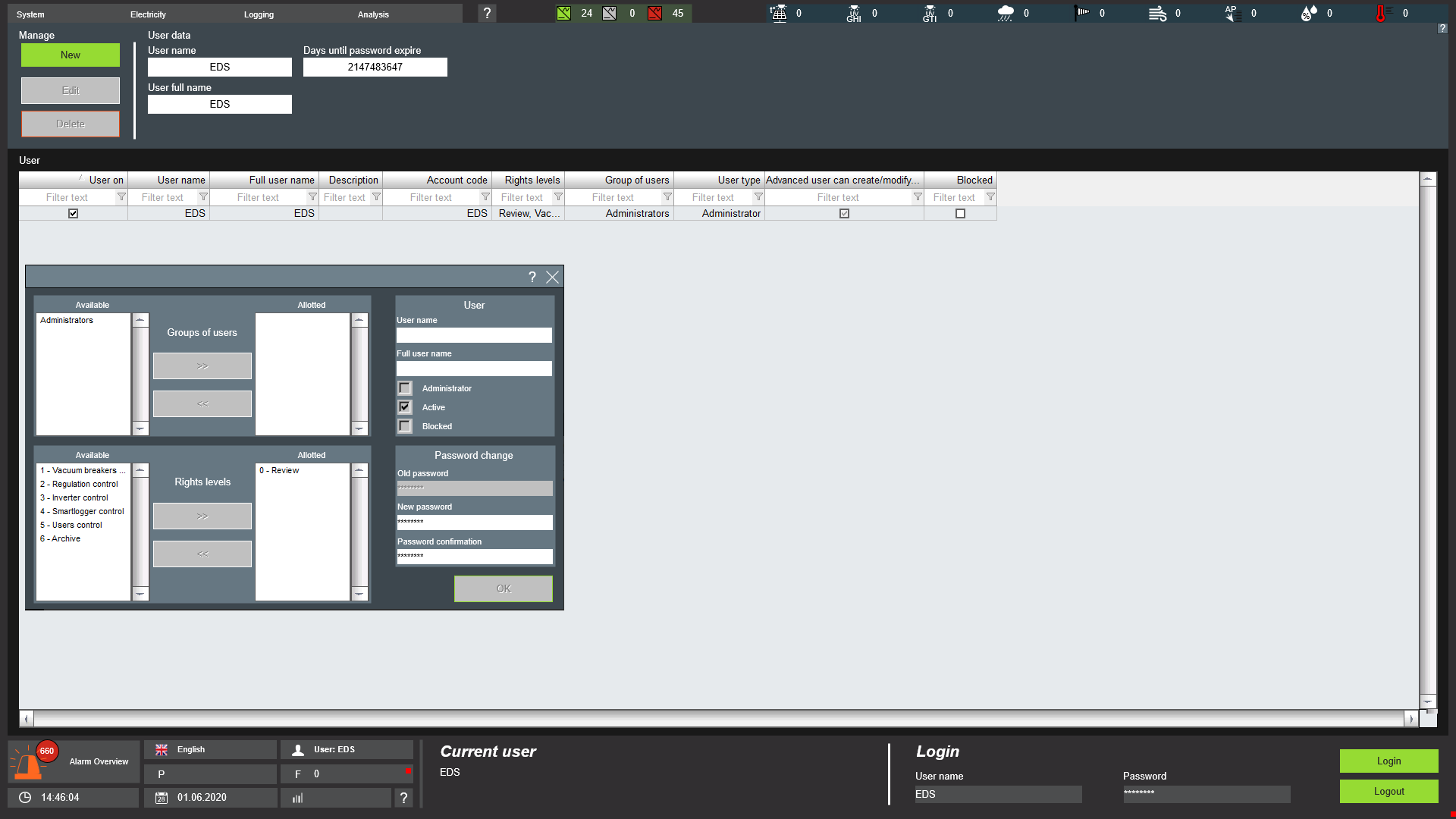The image size is (1456, 819).
Task: Enable the Administrator checkbox in the dialog
Action: (x=405, y=388)
